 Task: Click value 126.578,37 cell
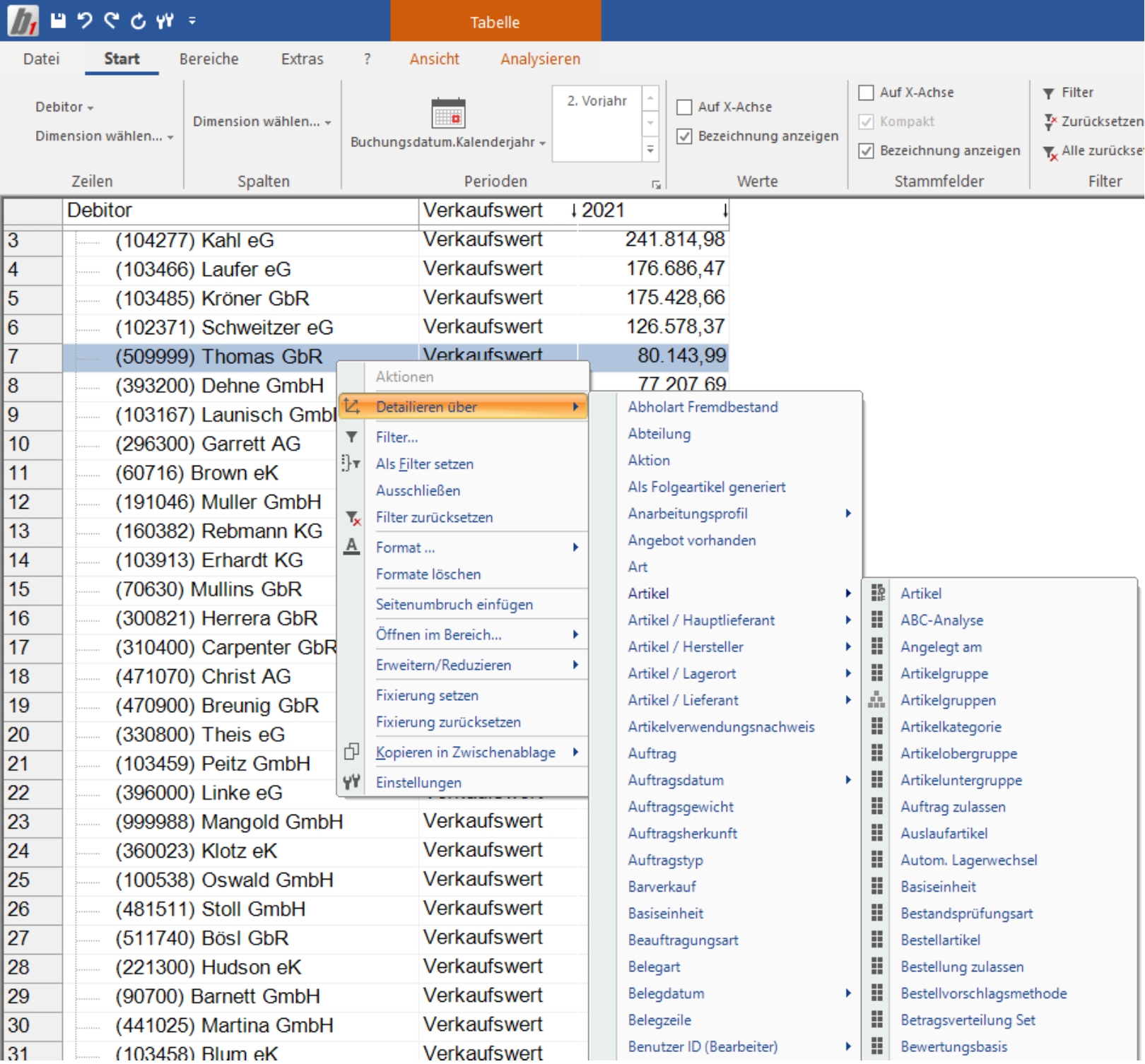point(653,328)
